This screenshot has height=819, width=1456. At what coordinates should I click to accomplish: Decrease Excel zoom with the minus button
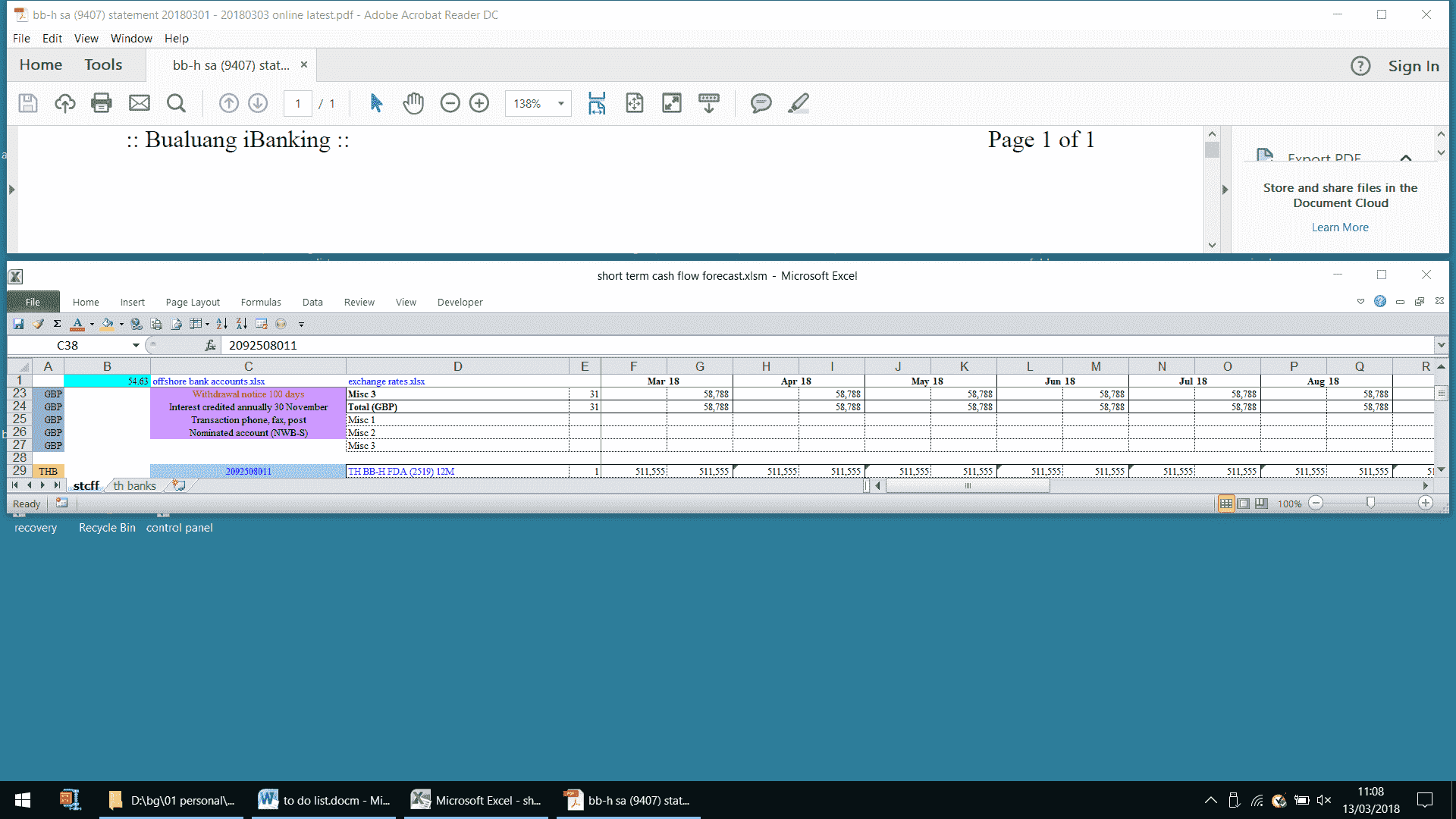tap(1316, 504)
